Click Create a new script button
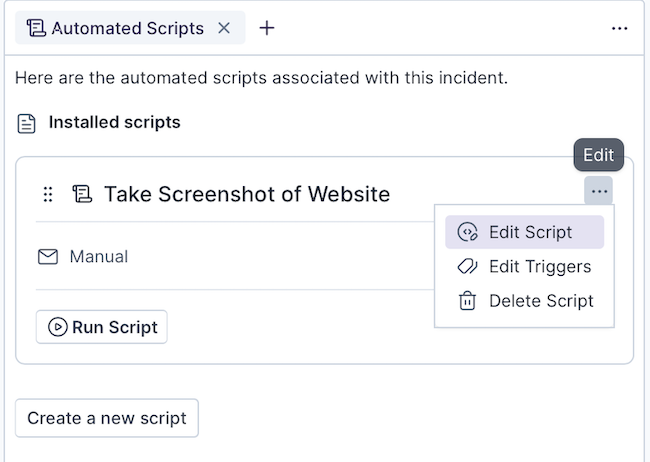 point(107,418)
